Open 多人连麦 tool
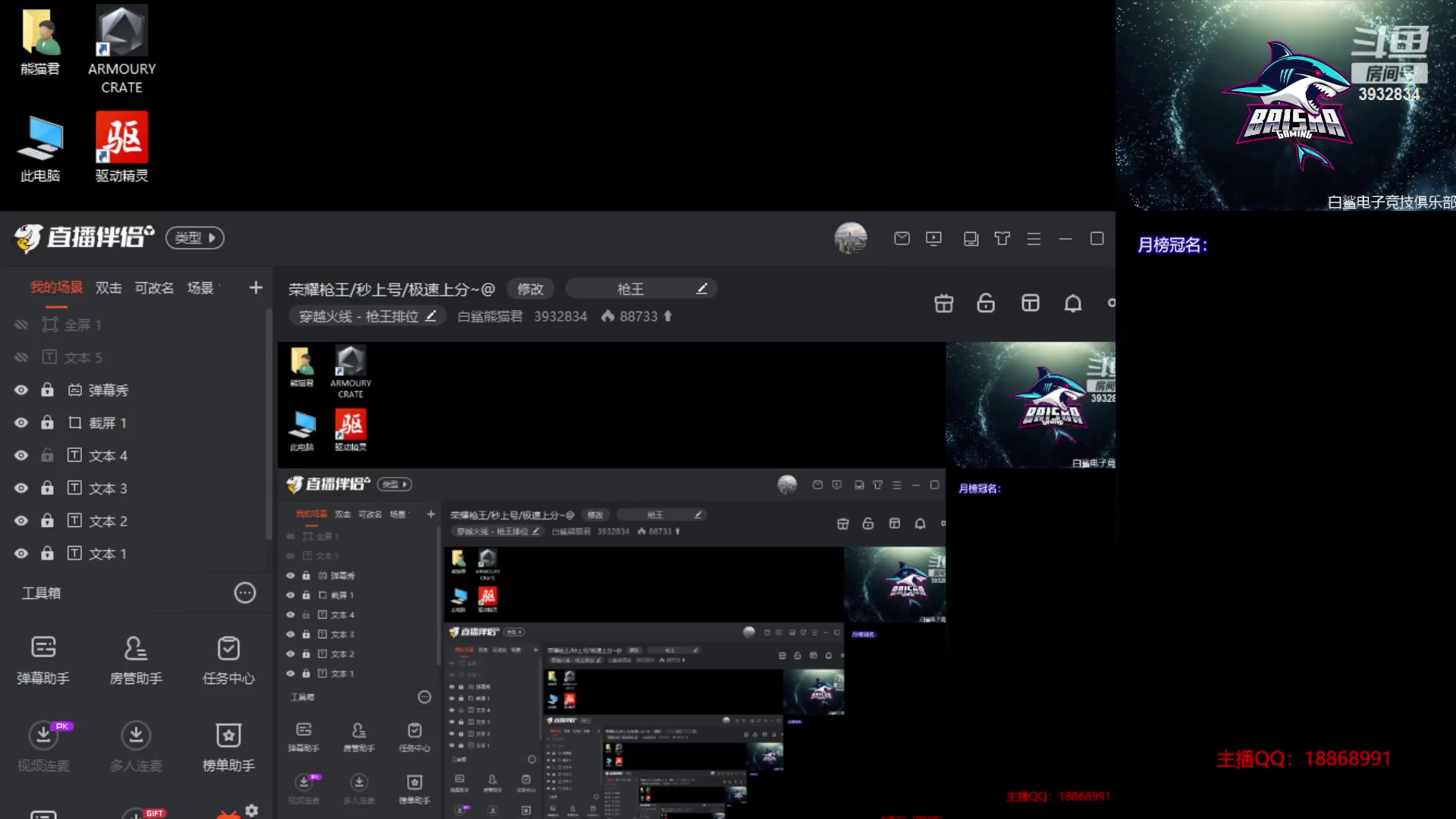 pos(136,747)
